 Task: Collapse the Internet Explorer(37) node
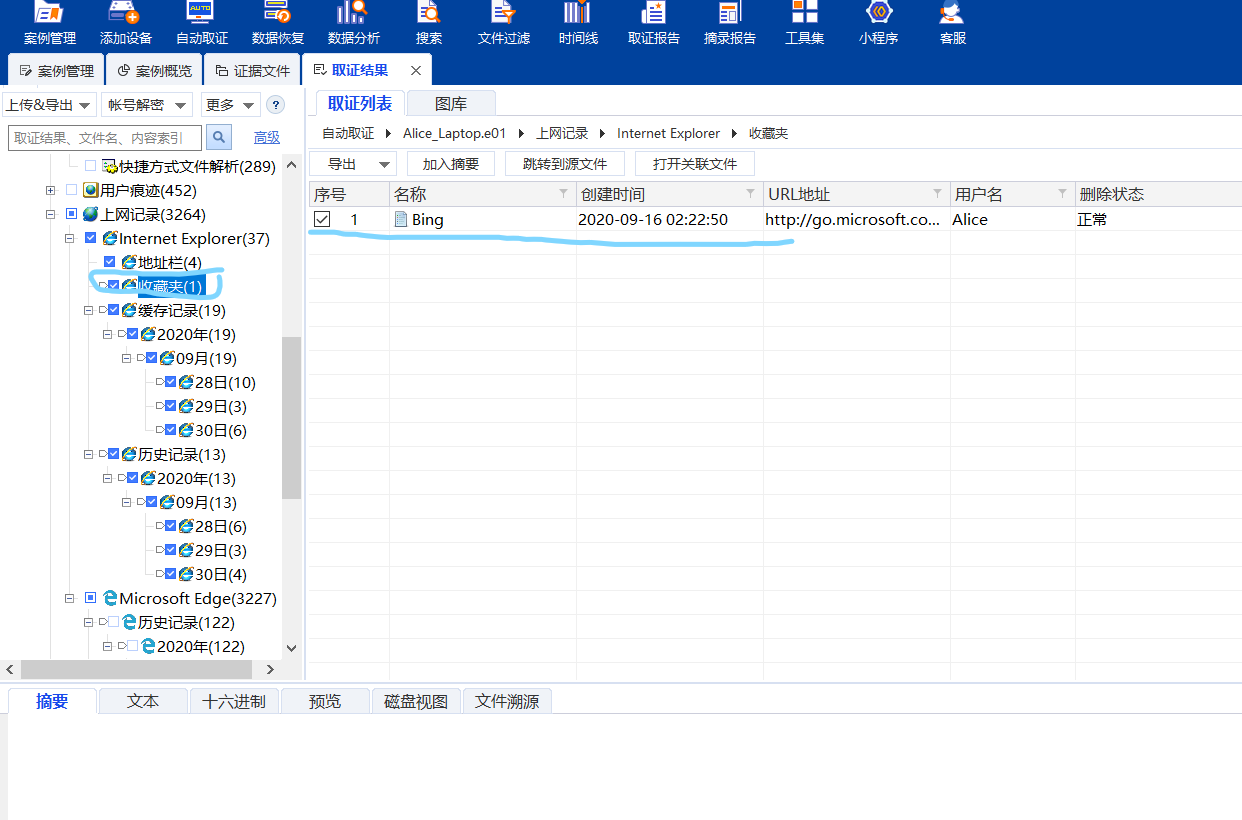tap(70, 238)
